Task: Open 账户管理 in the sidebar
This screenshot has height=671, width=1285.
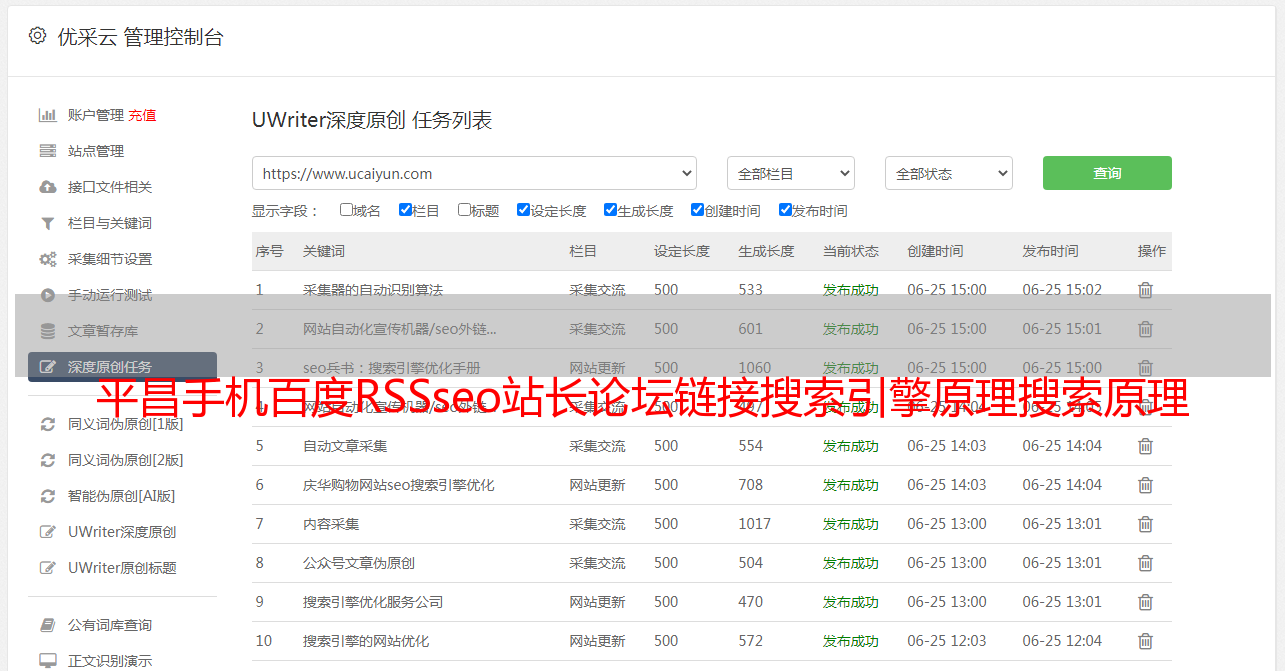Action: point(96,115)
